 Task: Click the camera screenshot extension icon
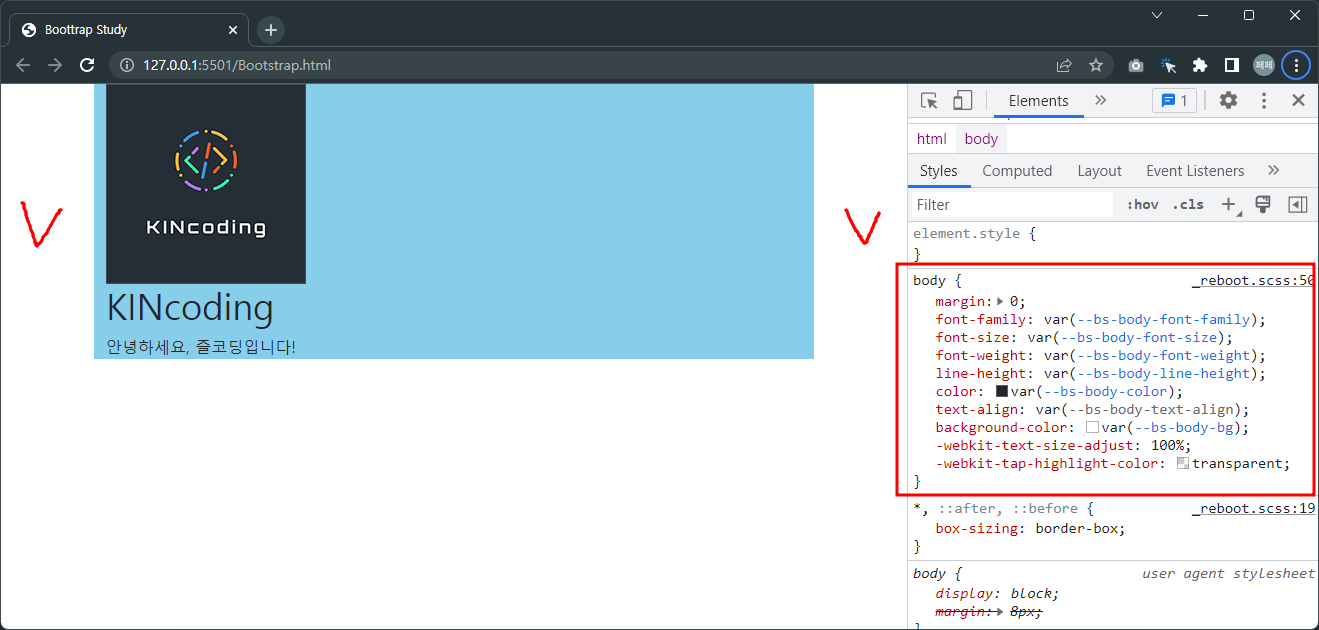point(1135,64)
